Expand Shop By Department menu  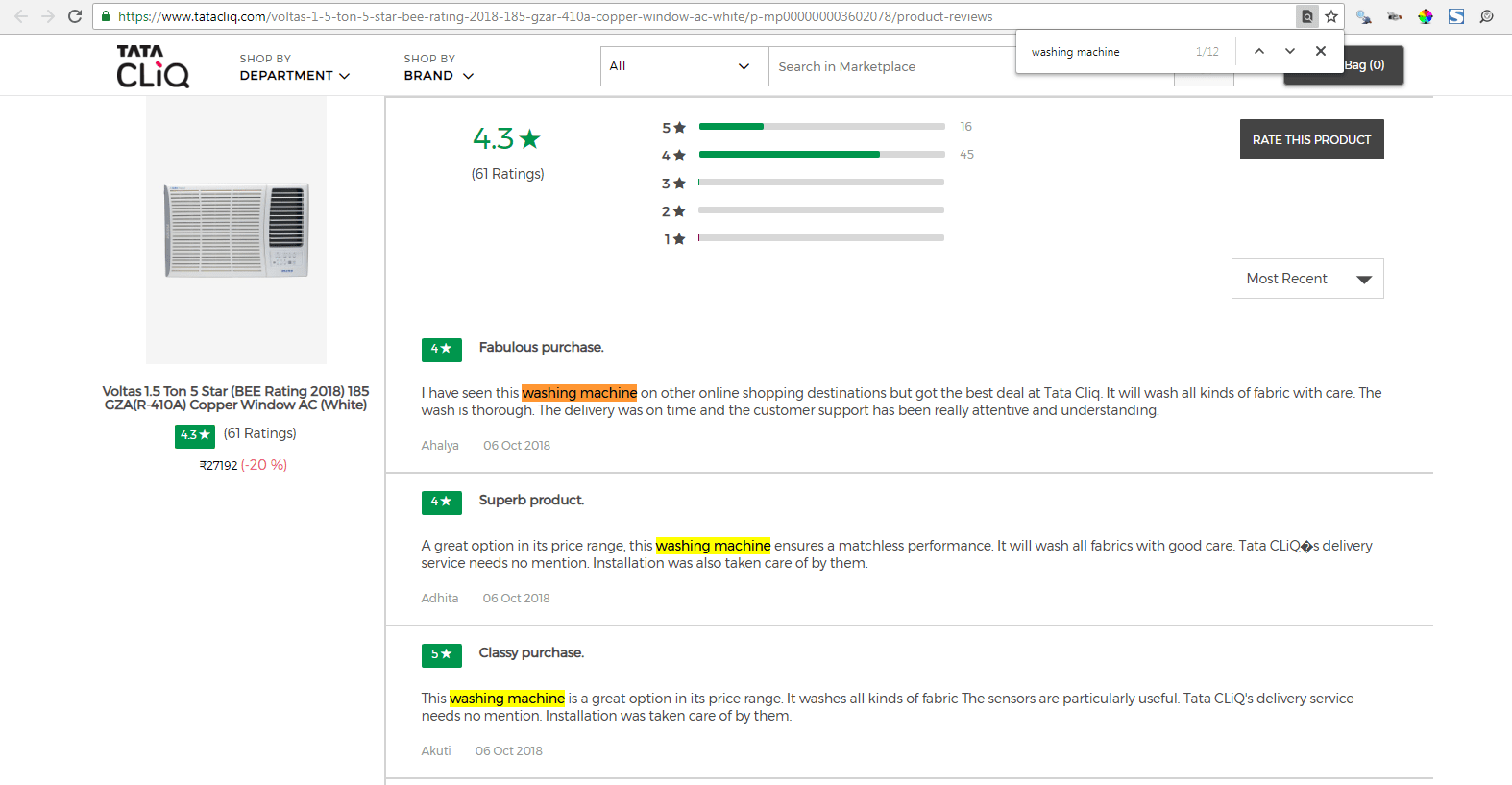point(295,67)
